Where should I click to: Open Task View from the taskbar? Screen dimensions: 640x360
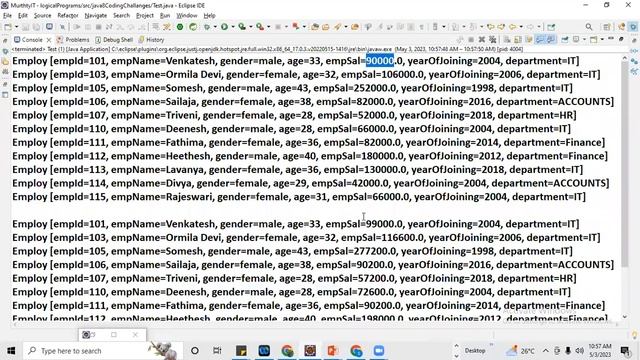217,351
